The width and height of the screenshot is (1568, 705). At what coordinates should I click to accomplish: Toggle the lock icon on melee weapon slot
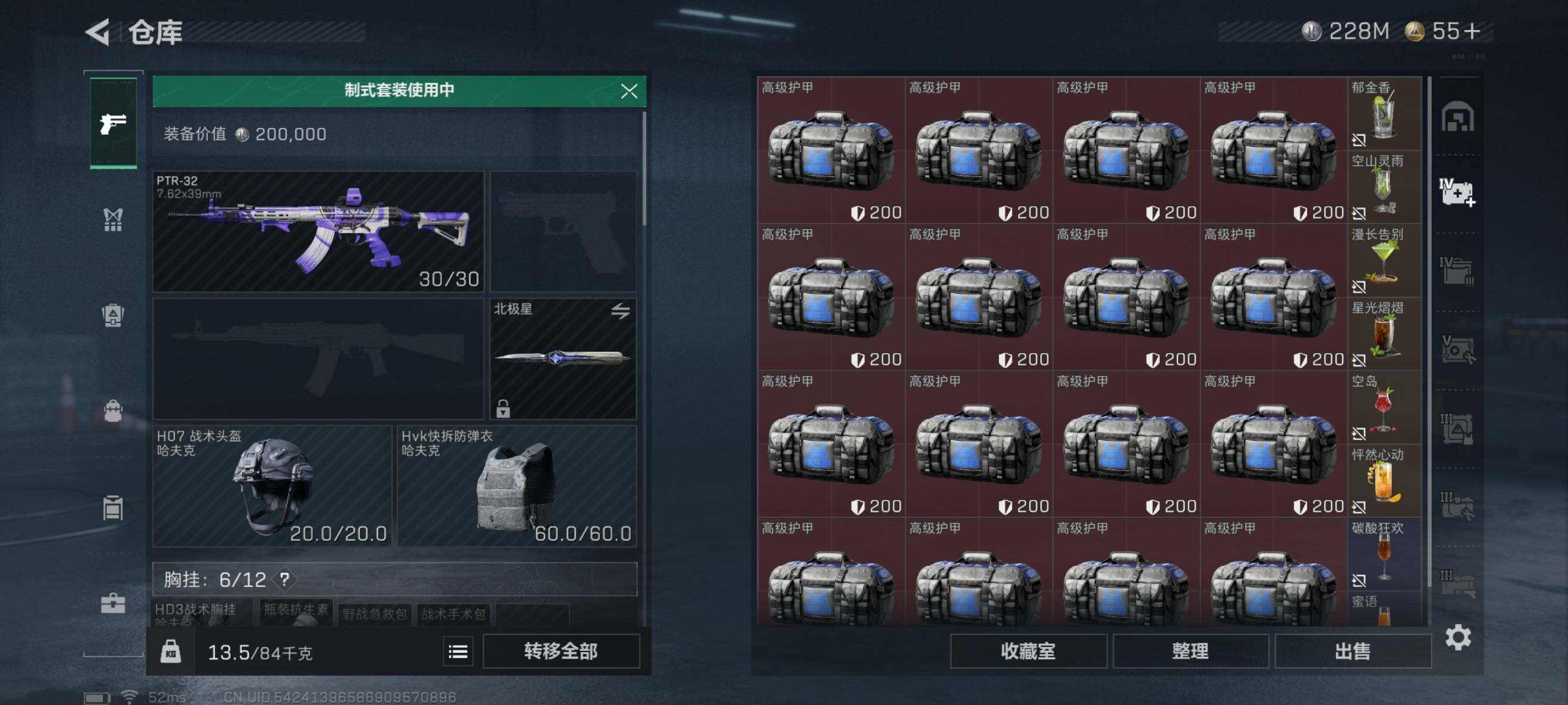pos(503,408)
